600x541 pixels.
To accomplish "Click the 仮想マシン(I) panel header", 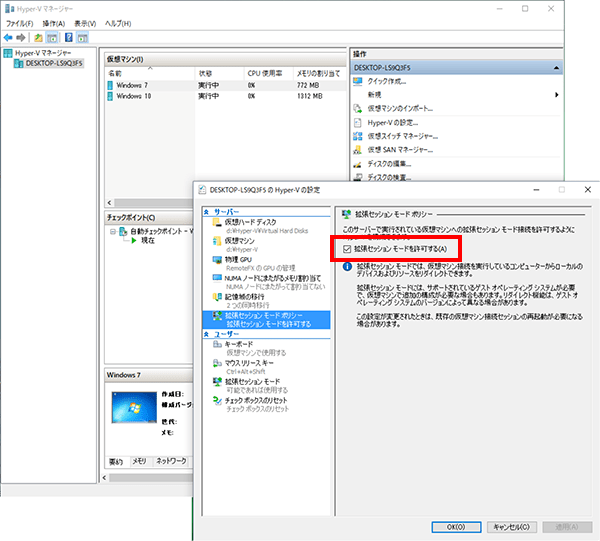I will click(225, 59).
